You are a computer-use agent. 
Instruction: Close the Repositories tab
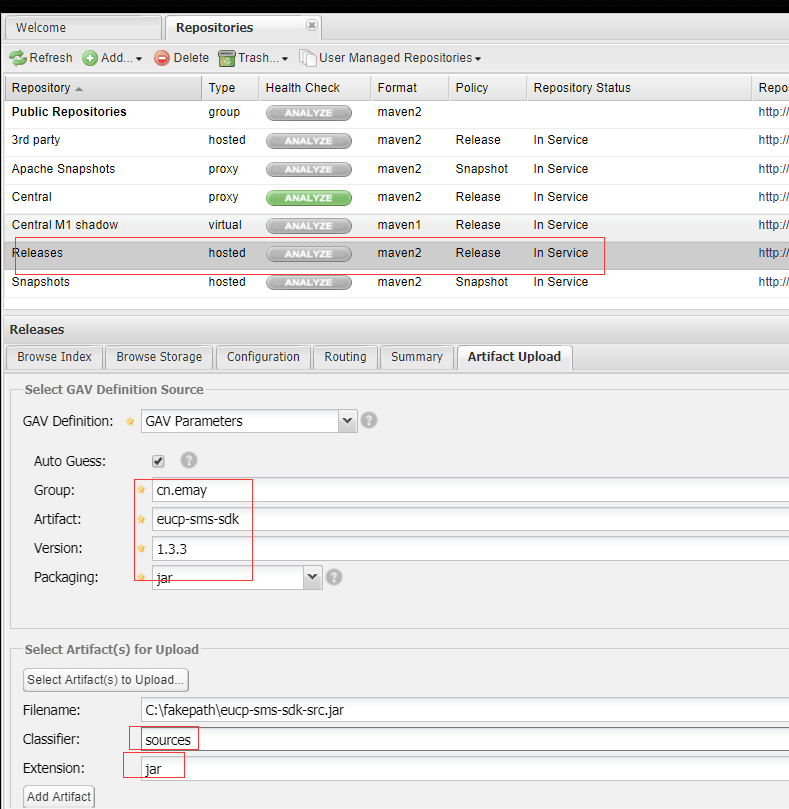click(312, 25)
